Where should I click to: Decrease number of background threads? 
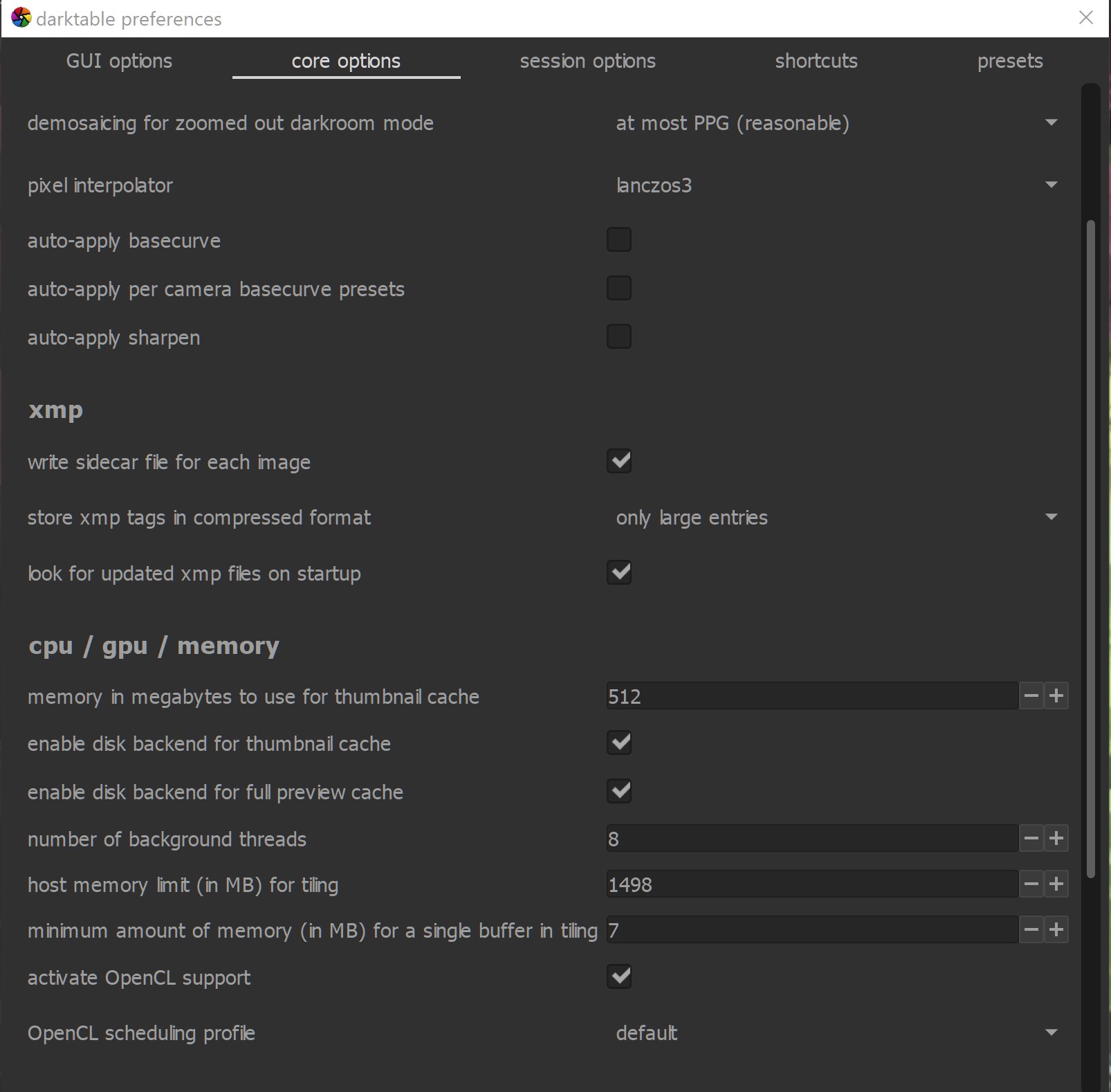1031,838
